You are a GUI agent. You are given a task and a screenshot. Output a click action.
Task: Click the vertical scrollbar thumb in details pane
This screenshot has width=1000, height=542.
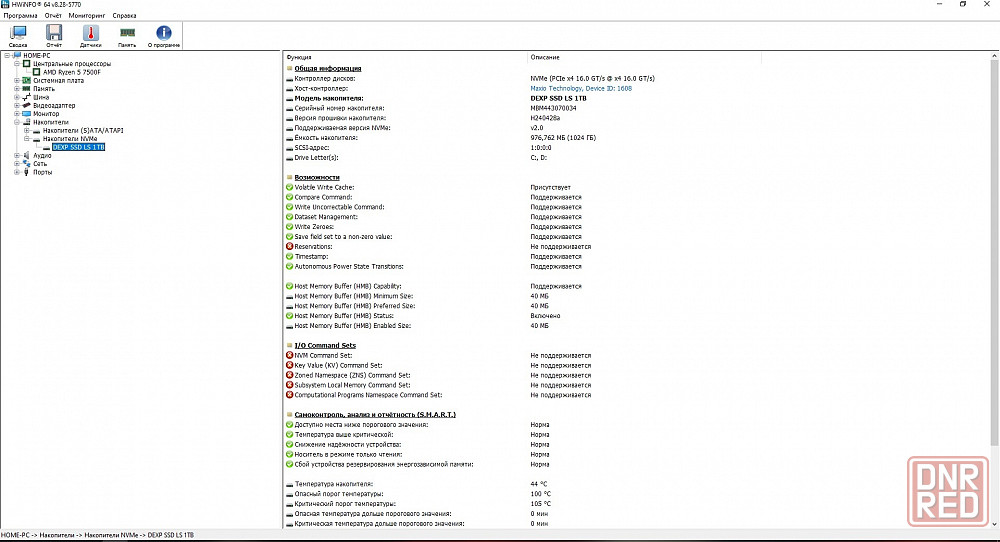pyautogui.click(x=994, y=254)
